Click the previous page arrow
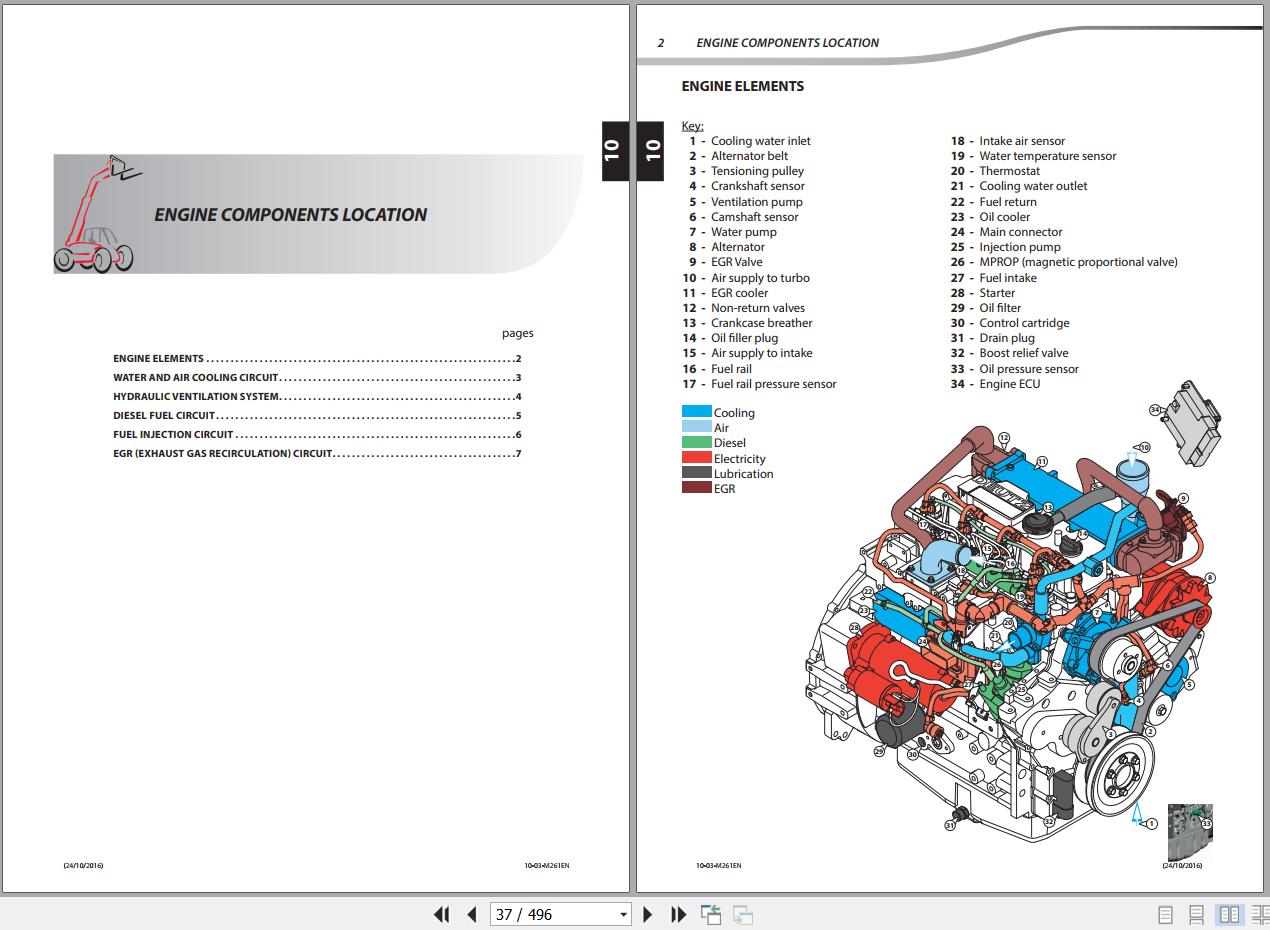The height and width of the screenshot is (930, 1270). tap(472, 914)
